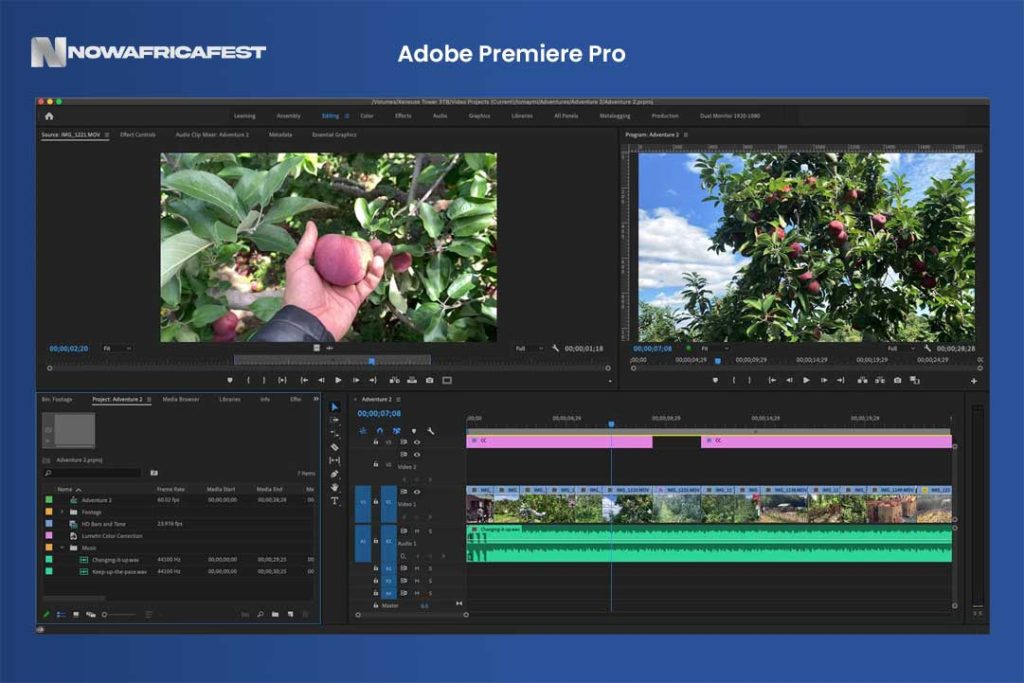Viewport: 1024px width, 683px height.
Task: Toggle visibility of the V3 track
Action: tap(417, 442)
